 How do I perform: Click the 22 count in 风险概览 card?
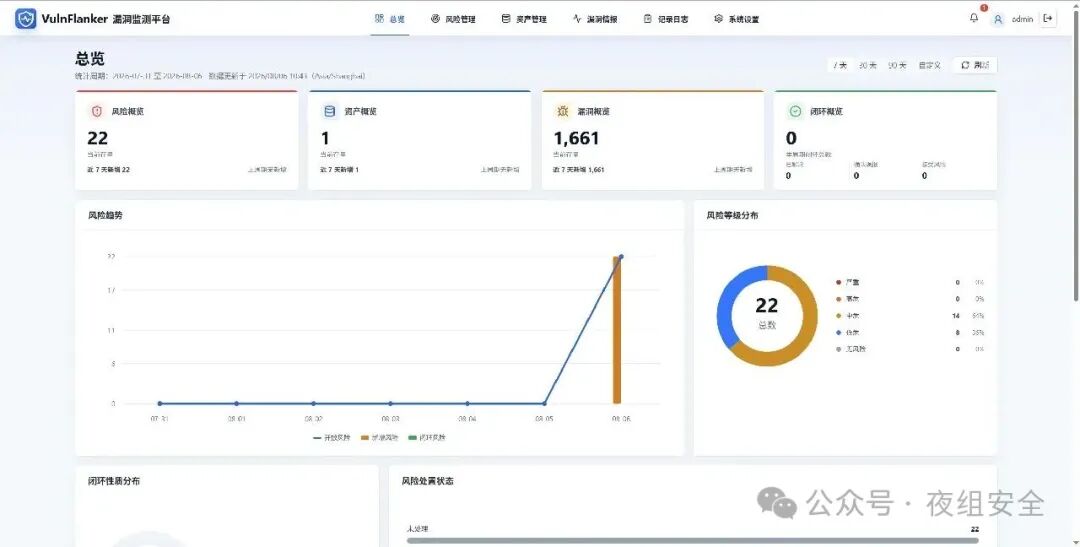tap(98, 138)
